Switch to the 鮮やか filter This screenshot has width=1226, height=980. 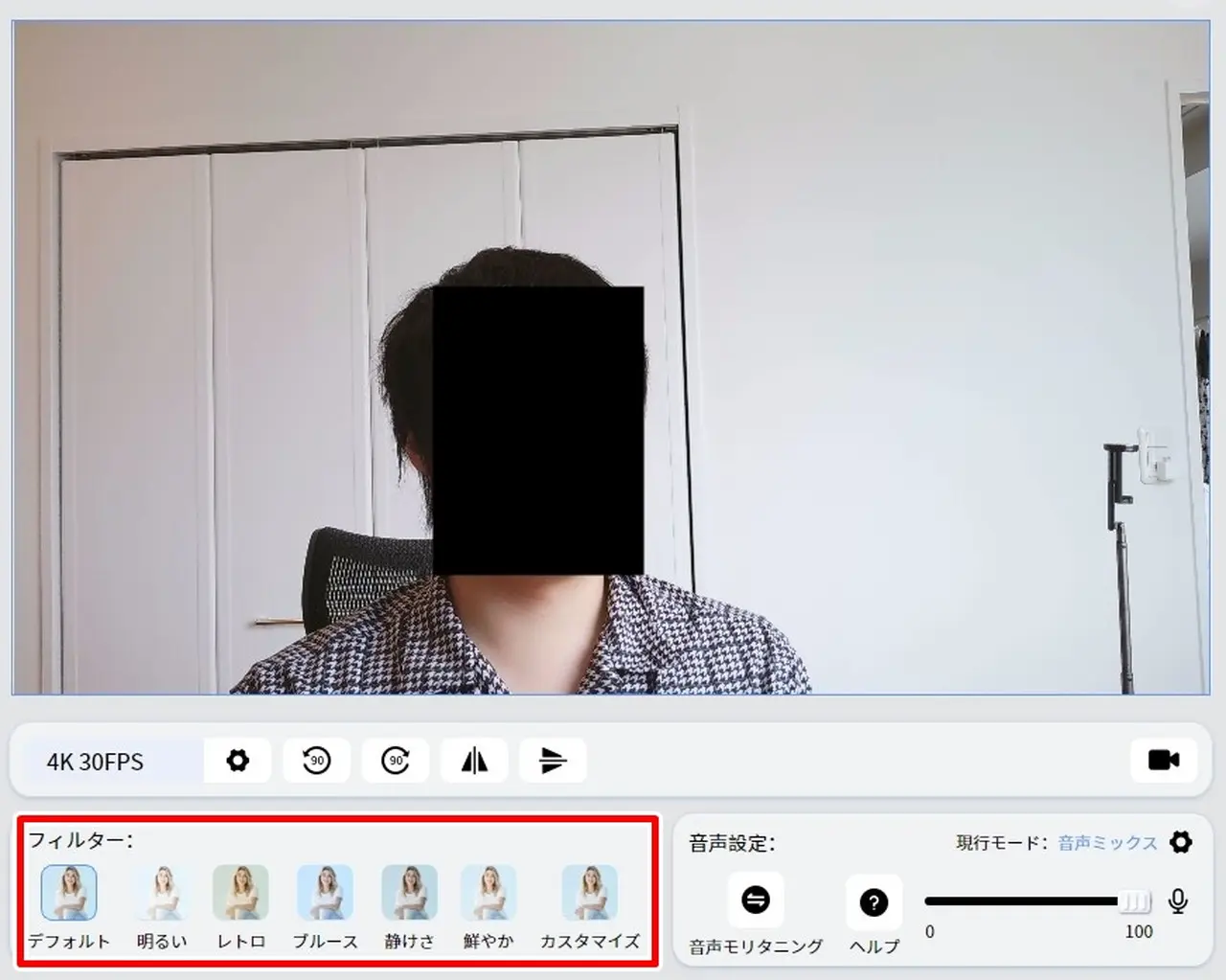point(488,893)
